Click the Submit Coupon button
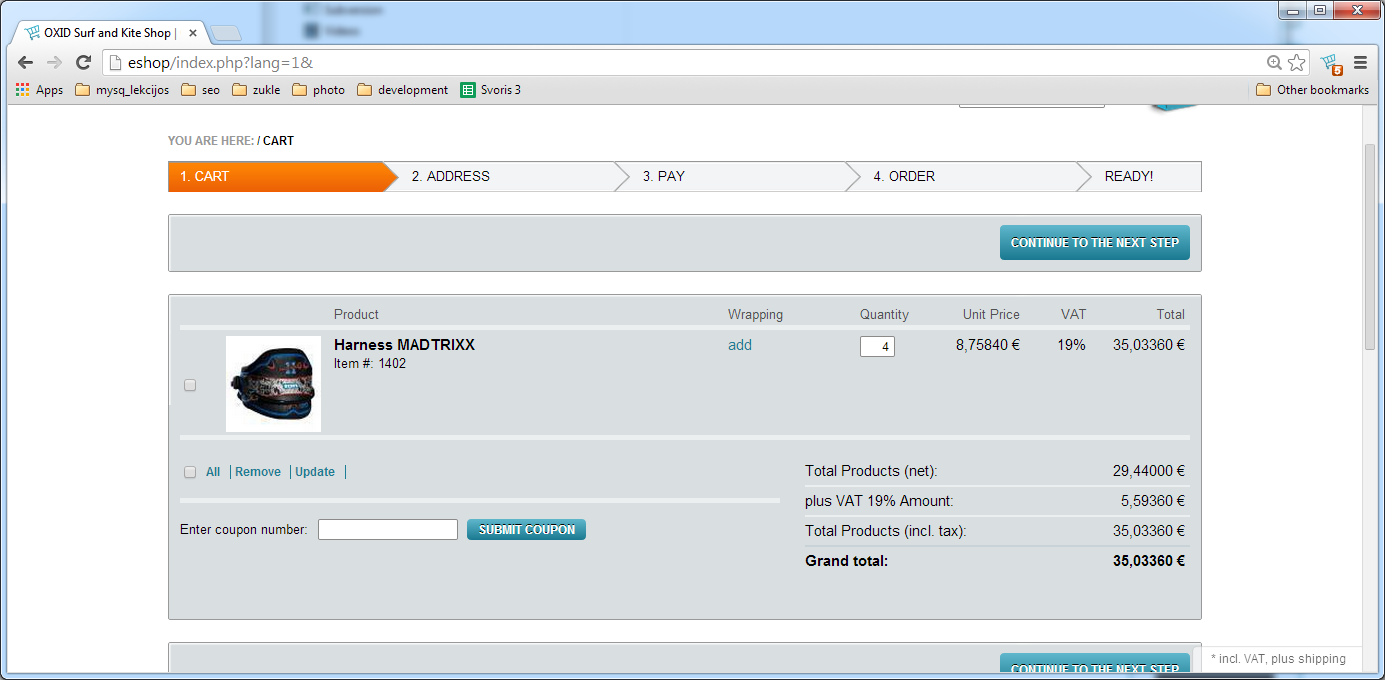This screenshot has height=680, width=1385. pyautogui.click(x=526, y=530)
